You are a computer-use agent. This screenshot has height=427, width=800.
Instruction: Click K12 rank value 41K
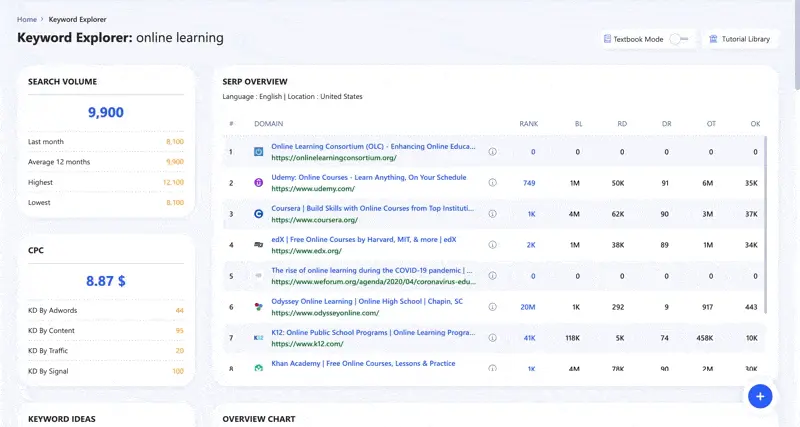[x=530, y=338]
